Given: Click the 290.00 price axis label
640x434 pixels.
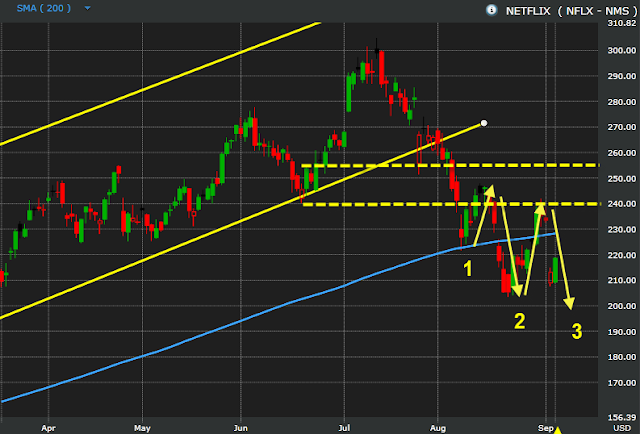Looking at the screenshot, I should (x=622, y=76).
